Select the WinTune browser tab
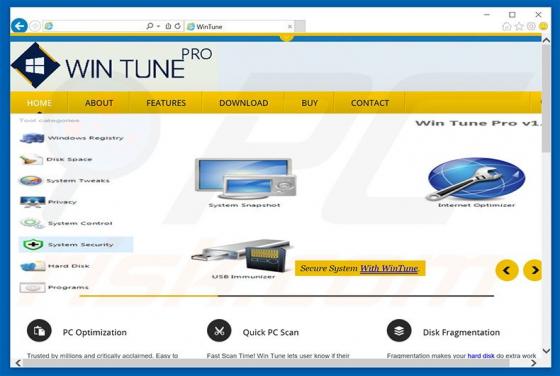 tap(240, 26)
